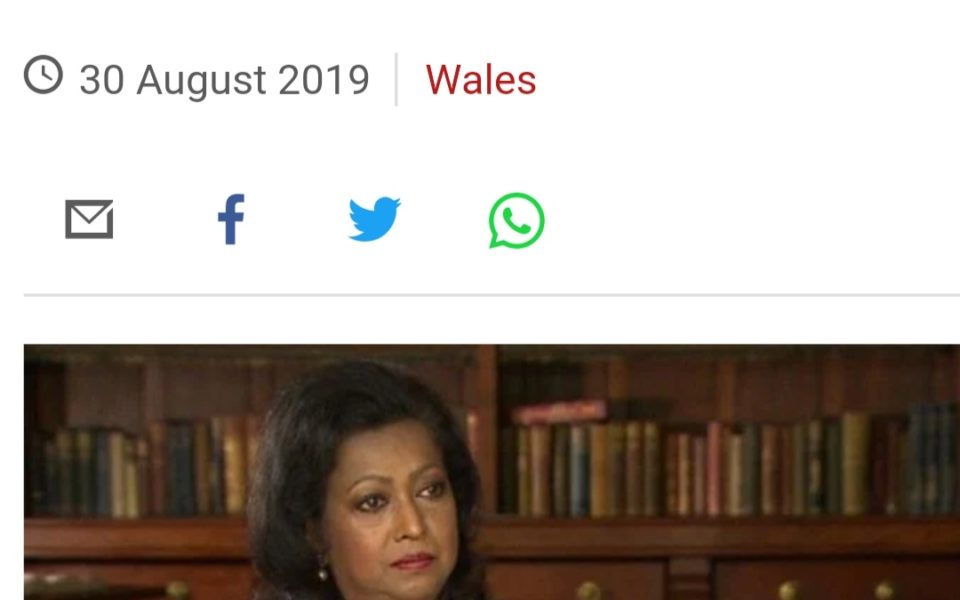Click the vertical separator before Wales
Screen dimensions: 960x600
(396, 80)
